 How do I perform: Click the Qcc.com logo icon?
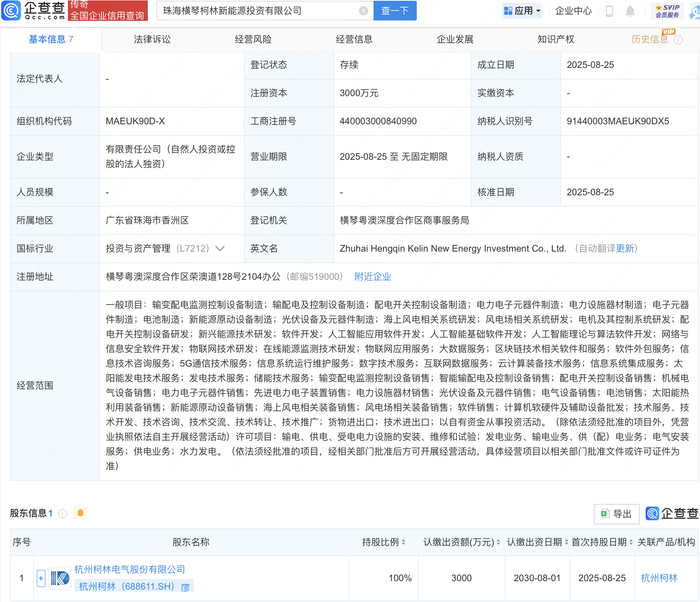[x=11, y=10]
